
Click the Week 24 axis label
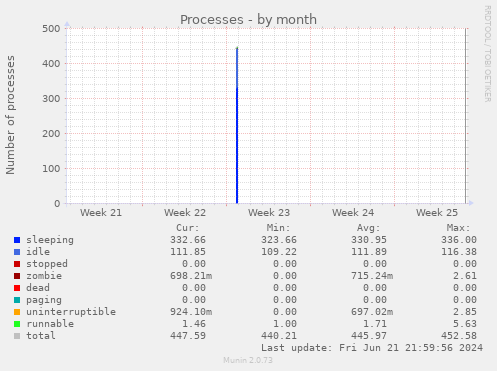[x=353, y=213]
